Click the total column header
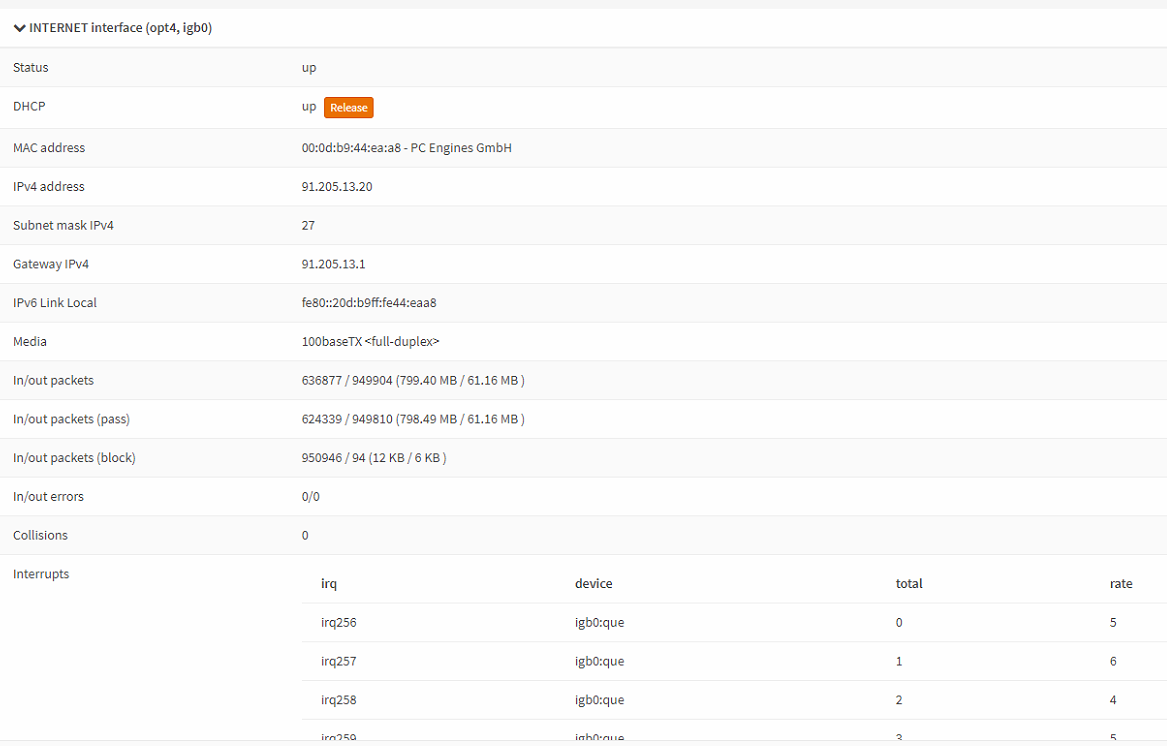 click(908, 584)
